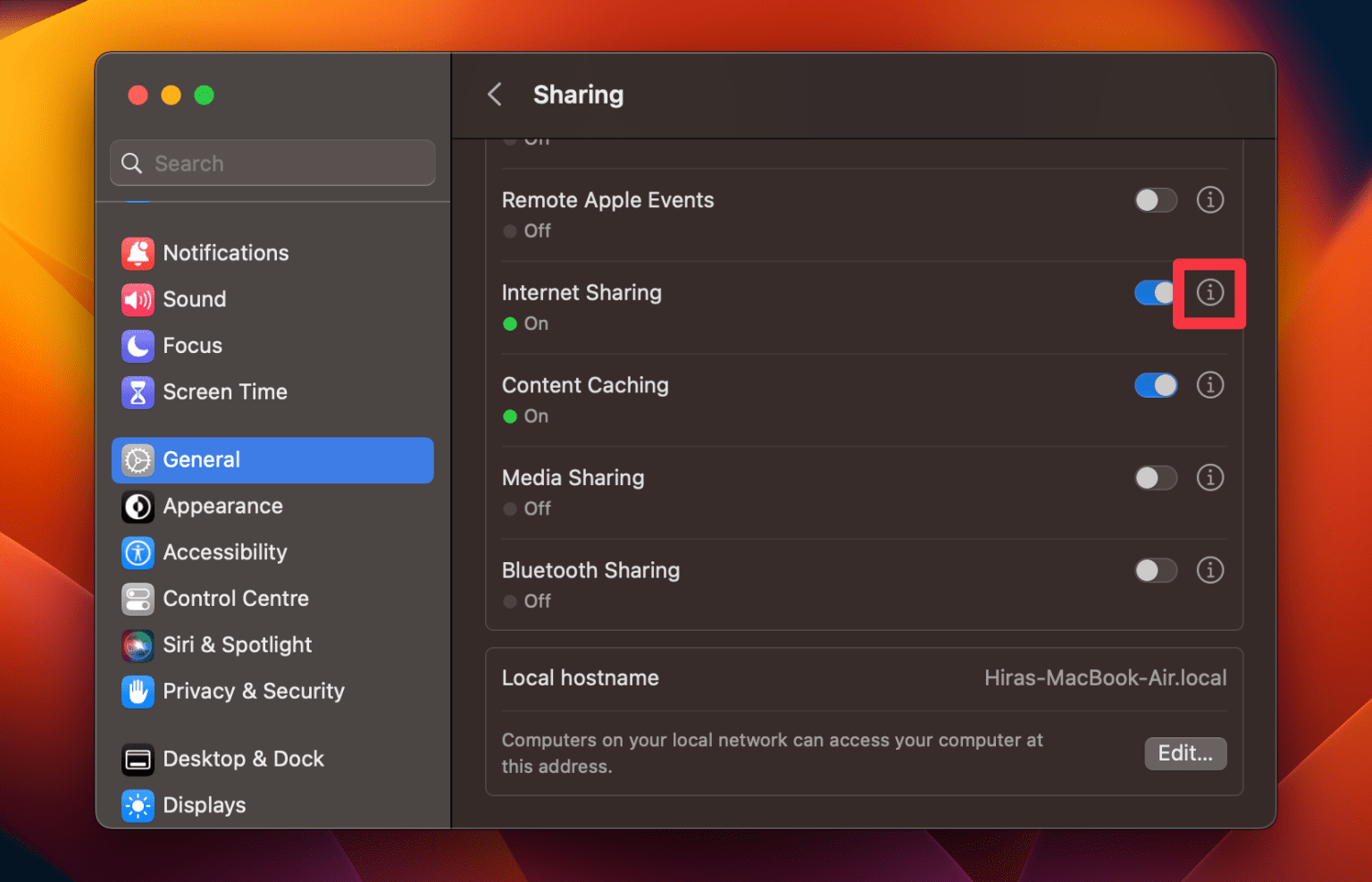Open Internet Sharing info details
The width and height of the screenshot is (1372, 882).
tap(1210, 292)
